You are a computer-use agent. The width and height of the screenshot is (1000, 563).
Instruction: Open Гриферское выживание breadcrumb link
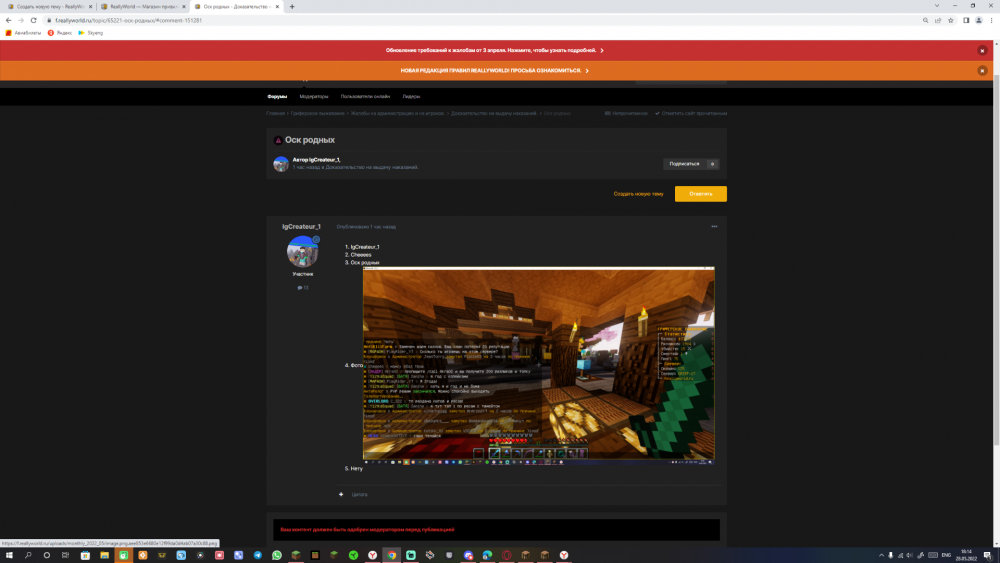click(x=318, y=113)
